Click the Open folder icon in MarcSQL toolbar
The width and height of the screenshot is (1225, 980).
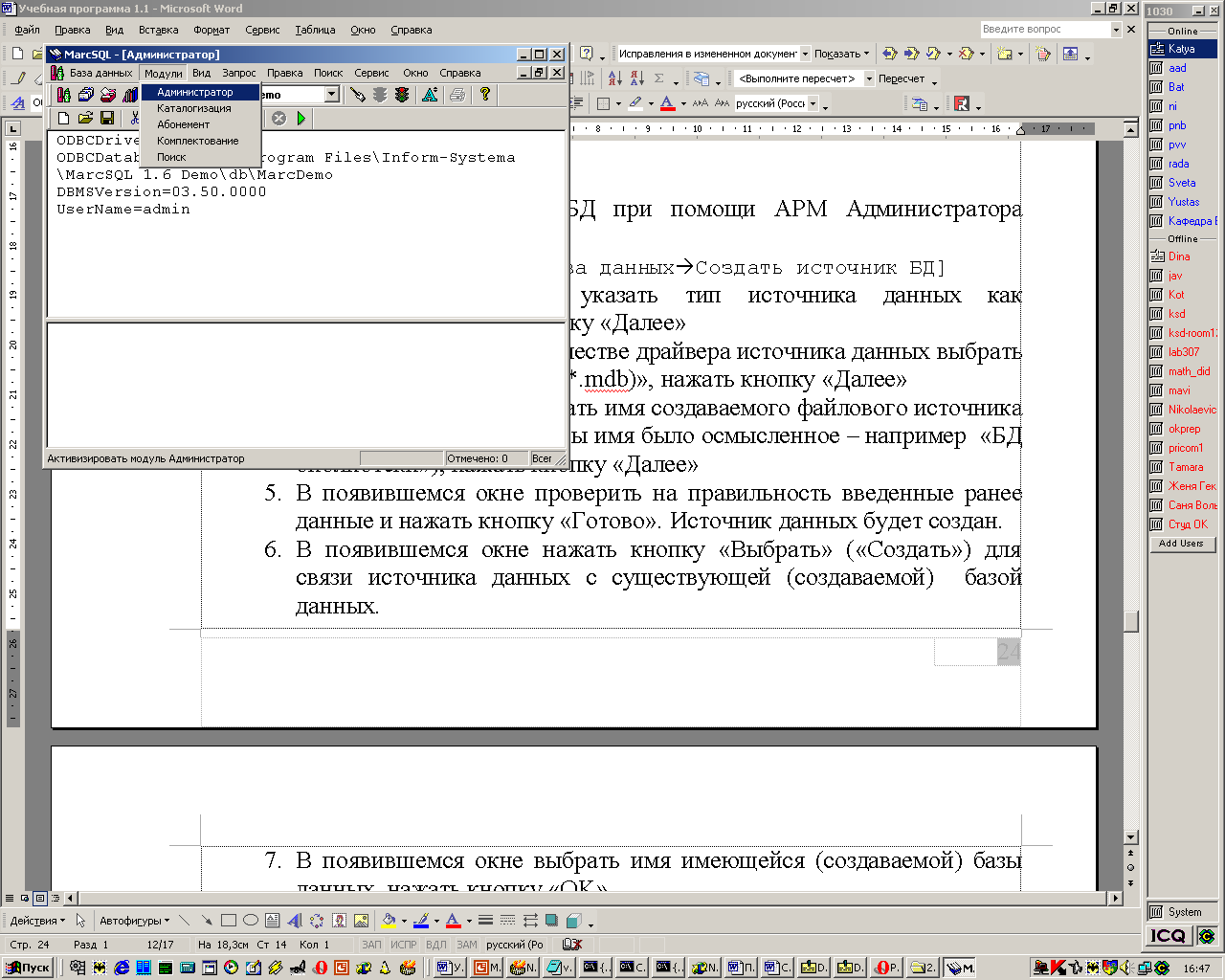click(85, 119)
